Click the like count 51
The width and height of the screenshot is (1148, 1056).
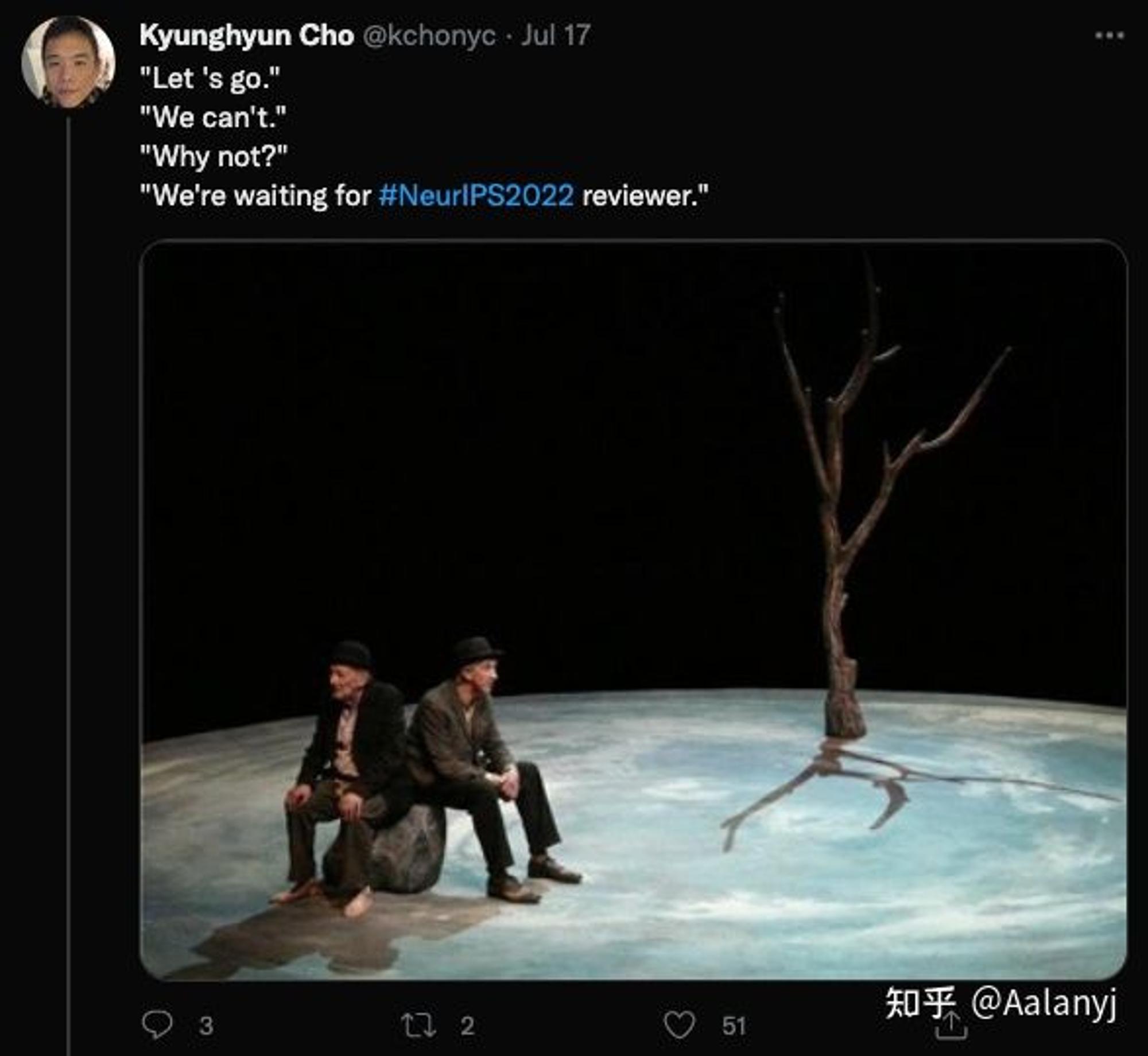tap(734, 1026)
